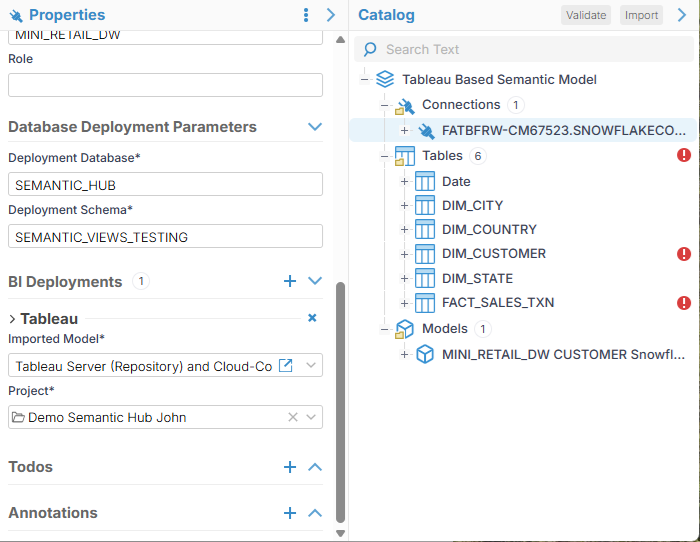The image size is (700, 542).
Task: Click the error indicator next to DIM_CUSTOMER
Action: (684, 254)
